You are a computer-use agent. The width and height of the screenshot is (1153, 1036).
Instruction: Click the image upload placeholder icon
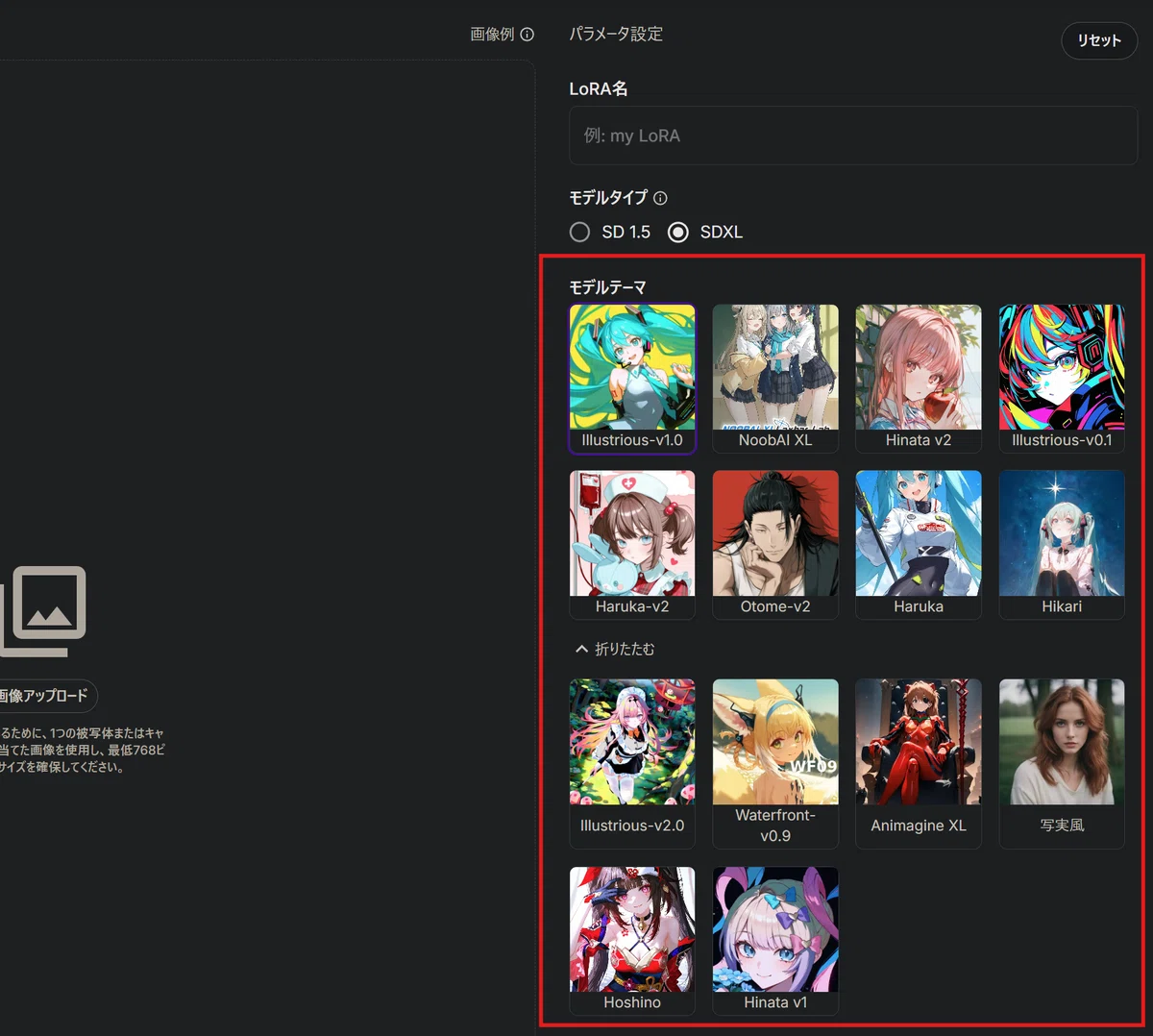43,611
